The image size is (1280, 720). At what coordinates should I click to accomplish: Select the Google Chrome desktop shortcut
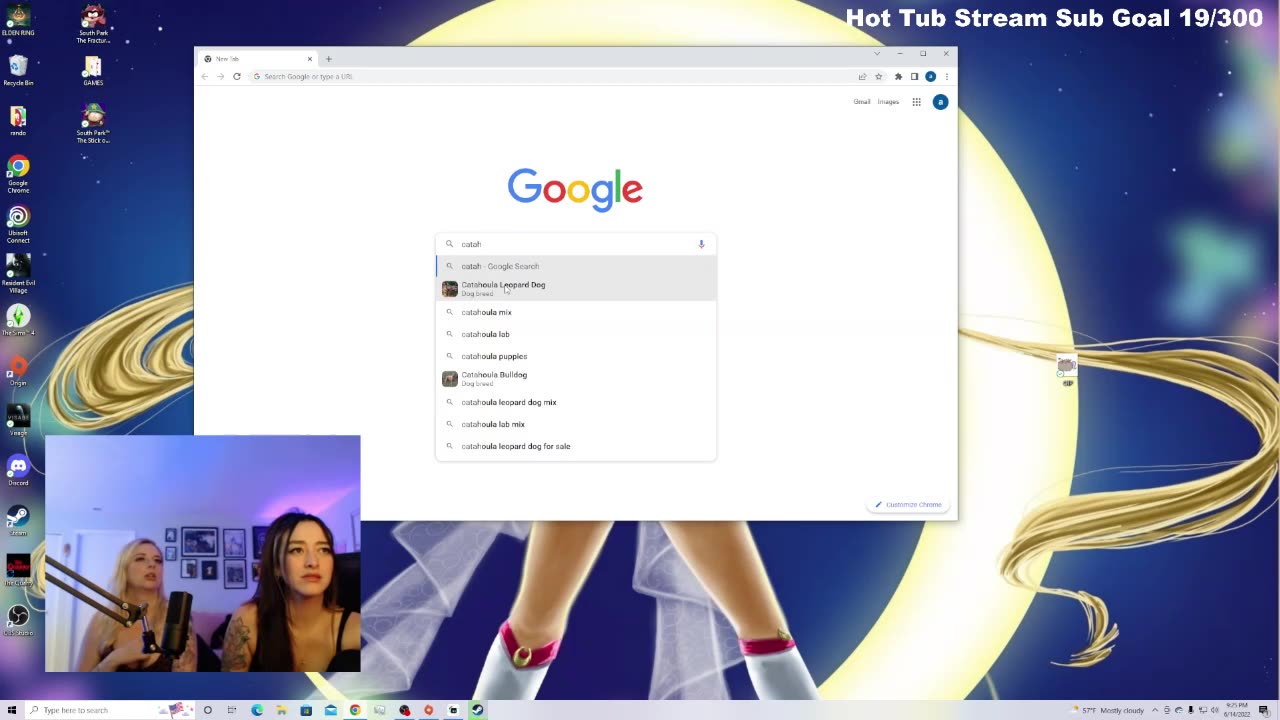18,174
